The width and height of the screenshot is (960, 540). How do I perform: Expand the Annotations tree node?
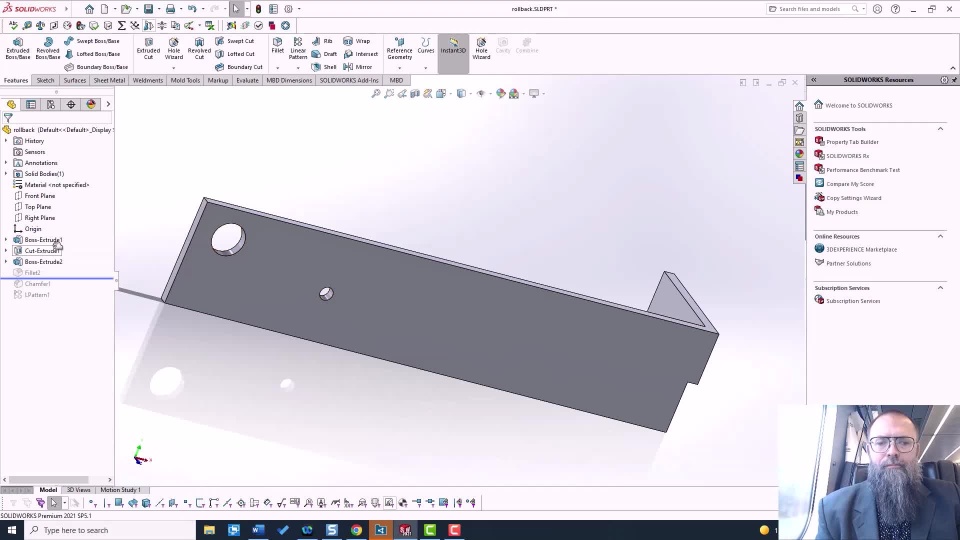coord(6,163)
